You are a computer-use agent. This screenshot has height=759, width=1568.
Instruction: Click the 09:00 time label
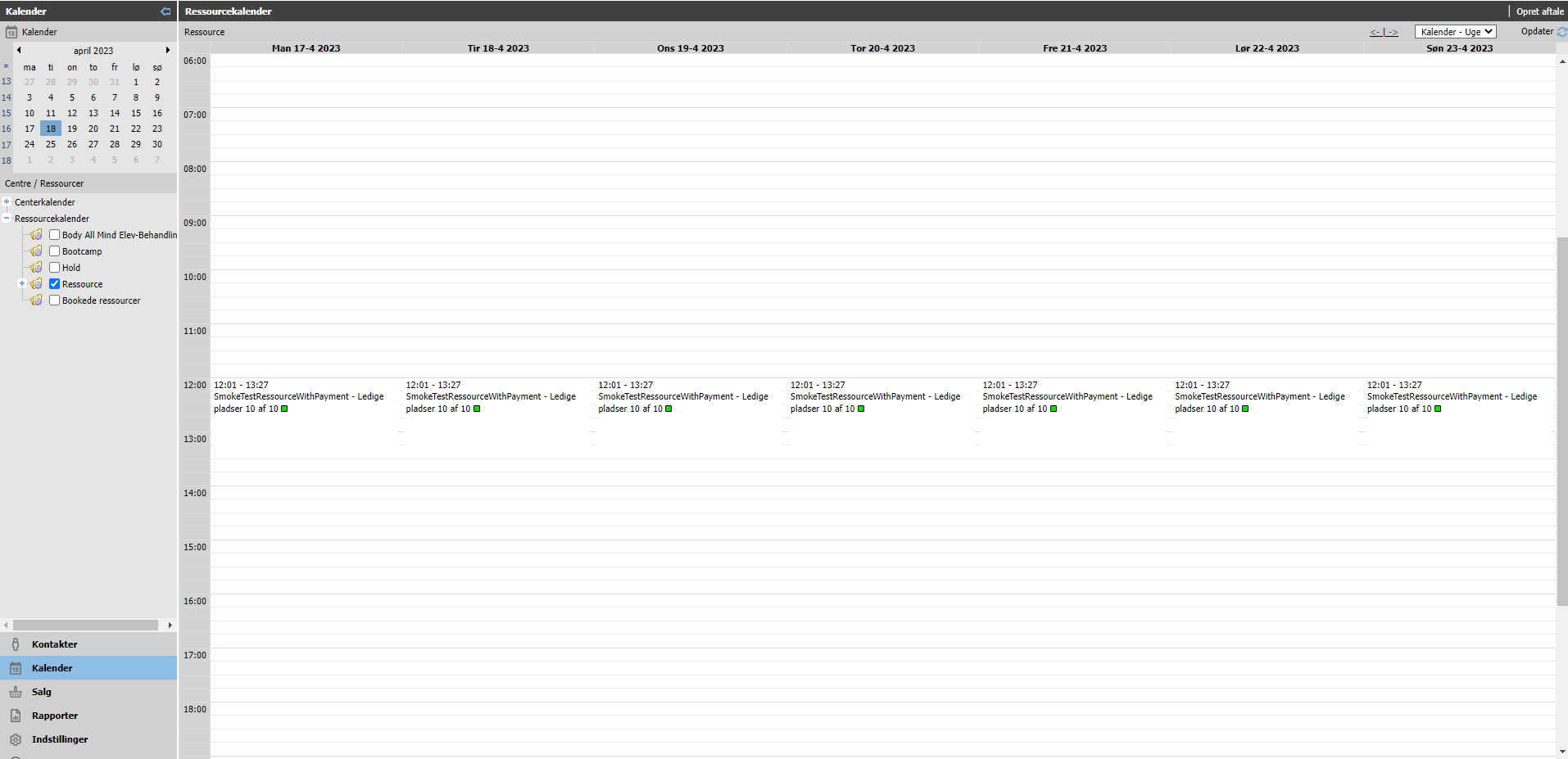(x=195, y=223)
